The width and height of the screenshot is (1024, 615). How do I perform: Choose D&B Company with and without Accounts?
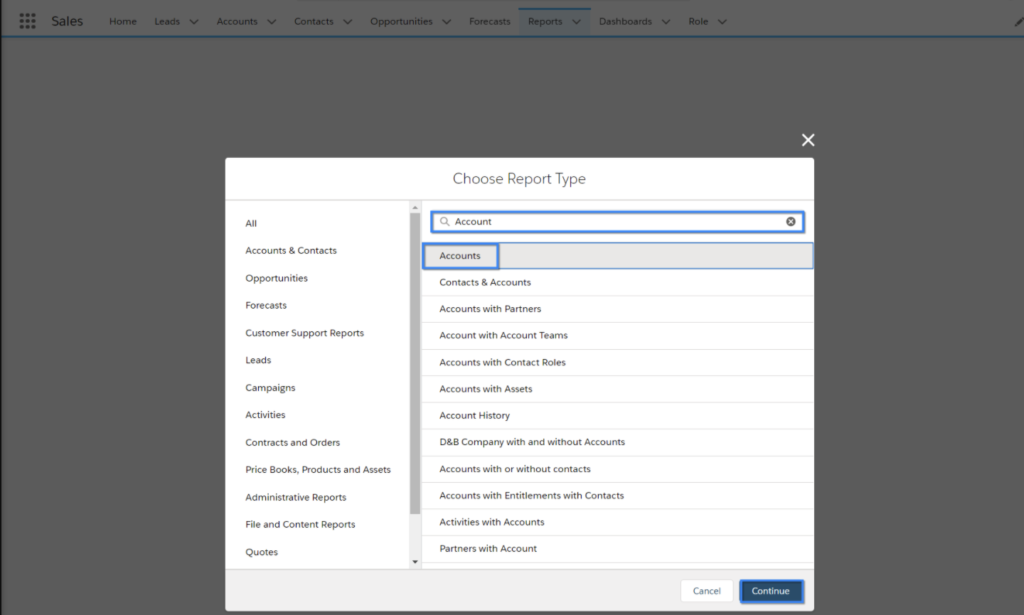pyautogui.click(x=617, y=442)
